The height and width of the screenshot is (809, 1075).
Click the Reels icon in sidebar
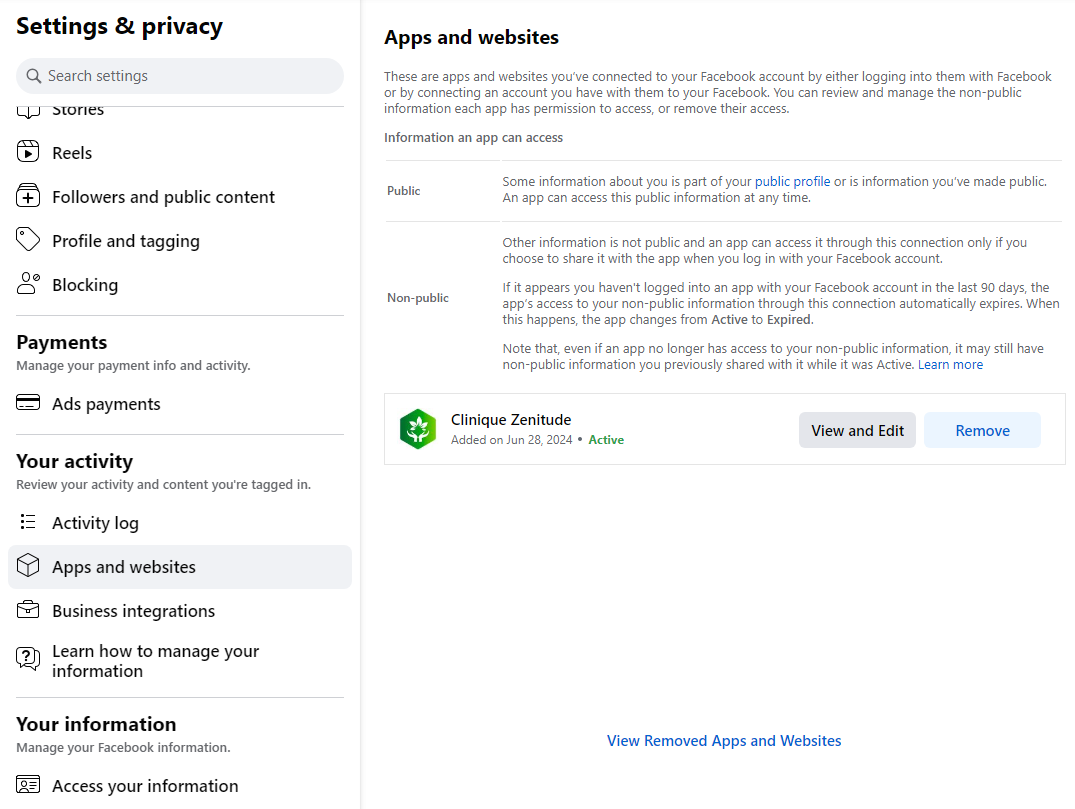pos(28,153)
